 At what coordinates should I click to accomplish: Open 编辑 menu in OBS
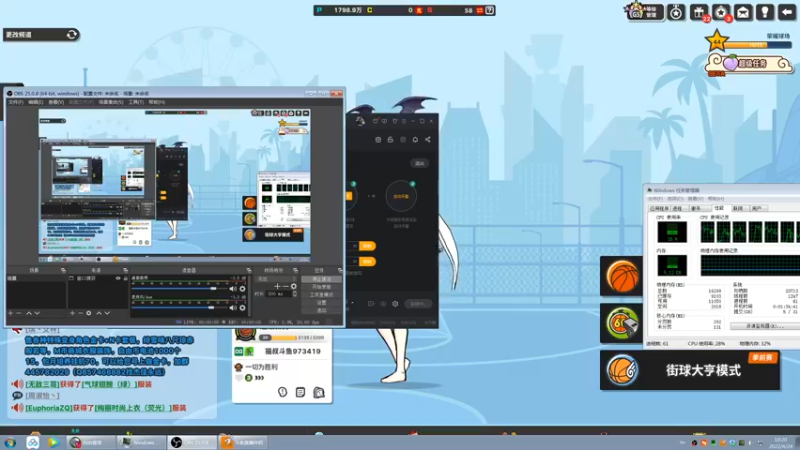(35, 102)
